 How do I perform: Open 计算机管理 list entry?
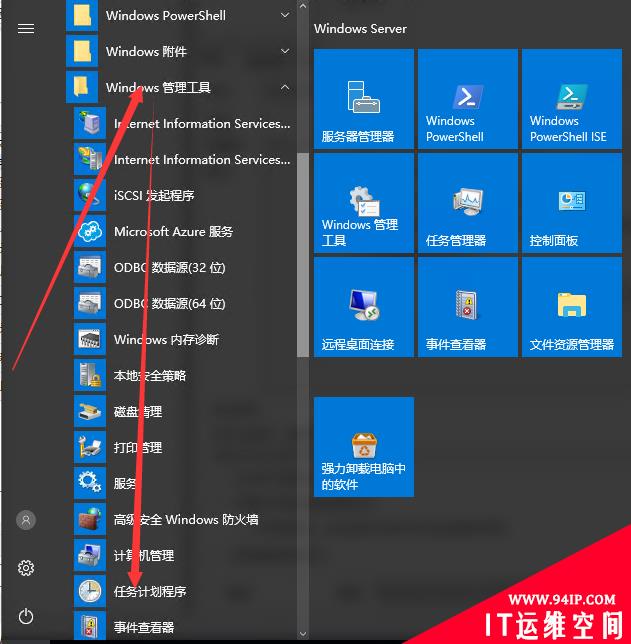coord(185,555)
